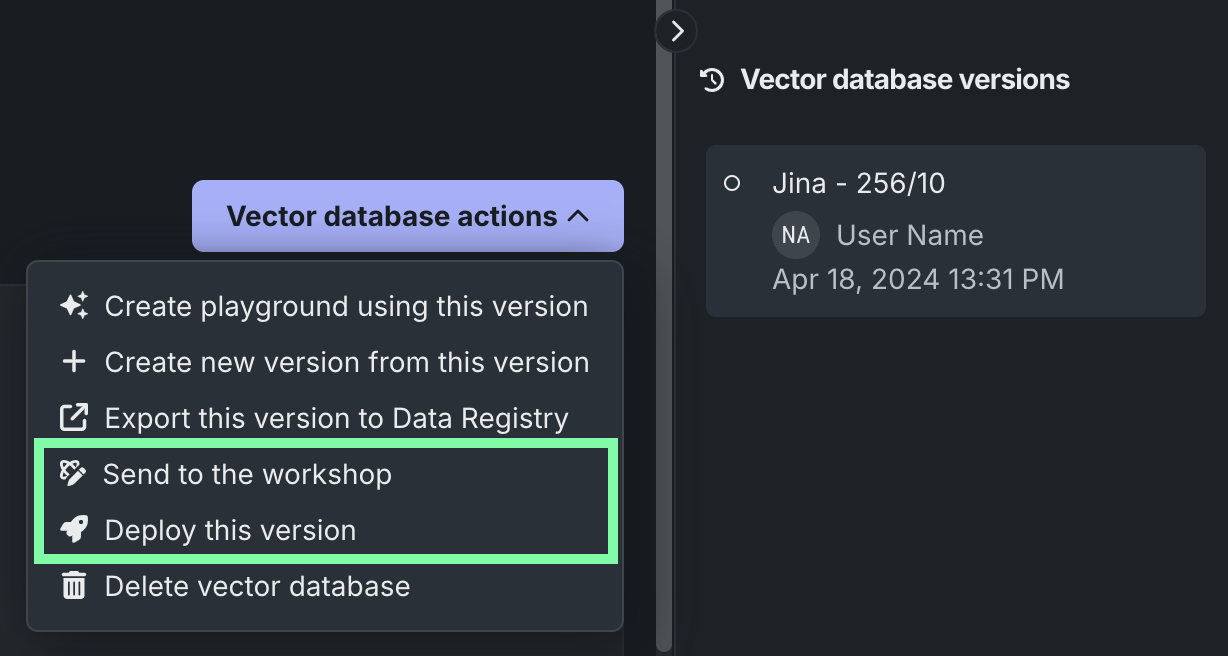The height and width of the screenshot is (656, 1228).
Task: Click the sparkle icon beside Create playground
Action: 74,306
